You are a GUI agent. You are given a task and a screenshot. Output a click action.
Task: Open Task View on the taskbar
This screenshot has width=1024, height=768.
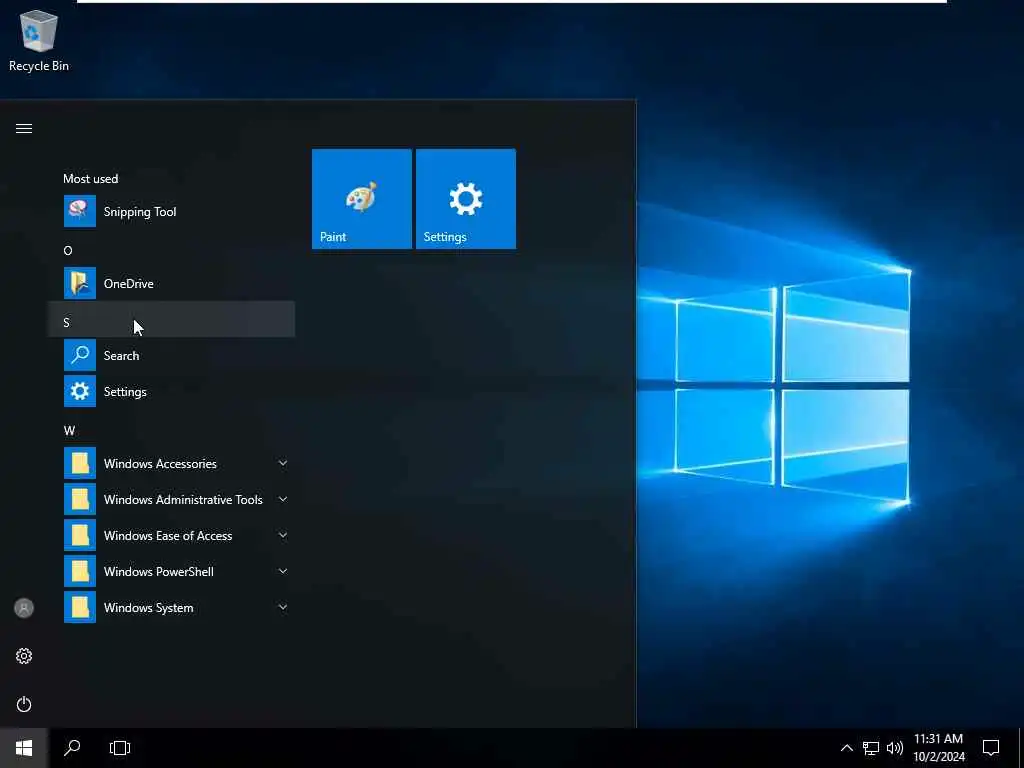coord(120,748)
